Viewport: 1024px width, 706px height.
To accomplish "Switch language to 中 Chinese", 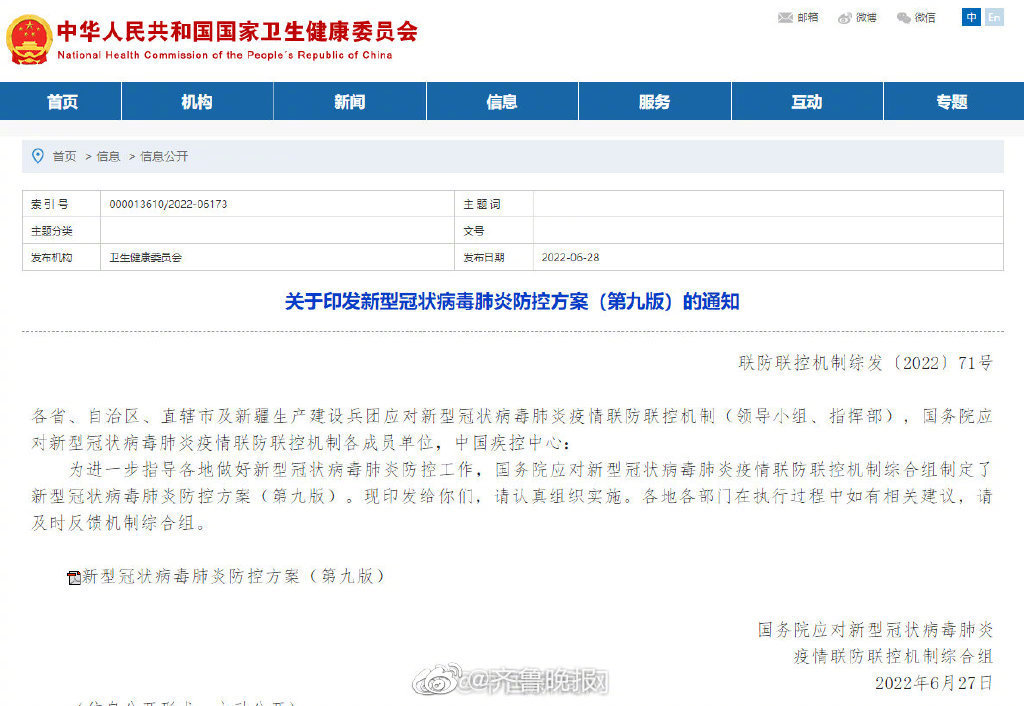I will tap(969, 17).
